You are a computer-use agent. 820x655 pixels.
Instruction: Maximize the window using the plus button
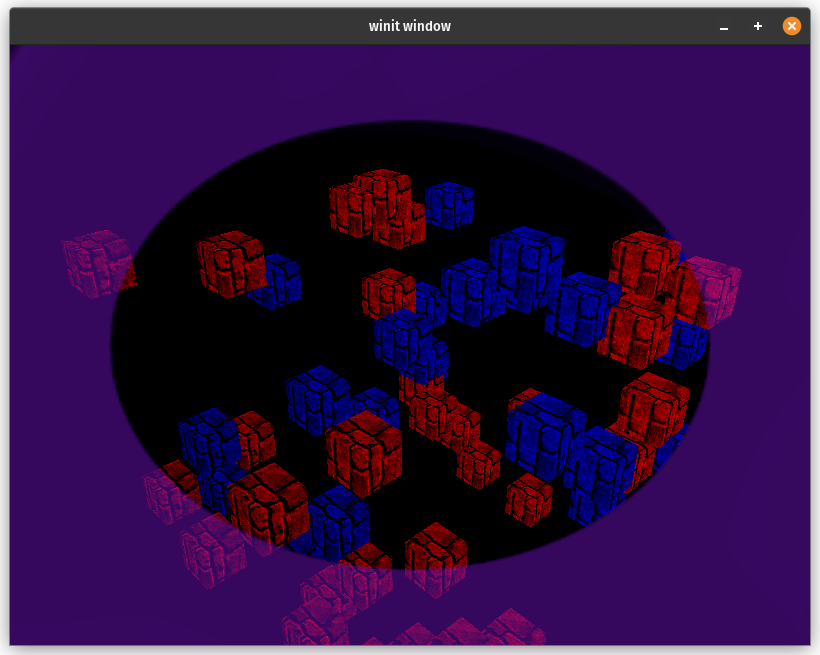[x=758, y=26]
